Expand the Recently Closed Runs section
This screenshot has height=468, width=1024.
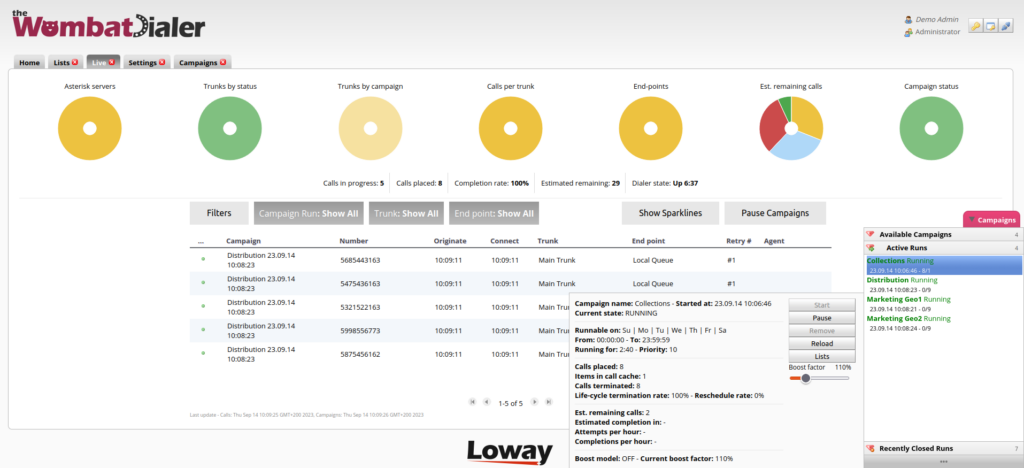(x=929, y=448)
